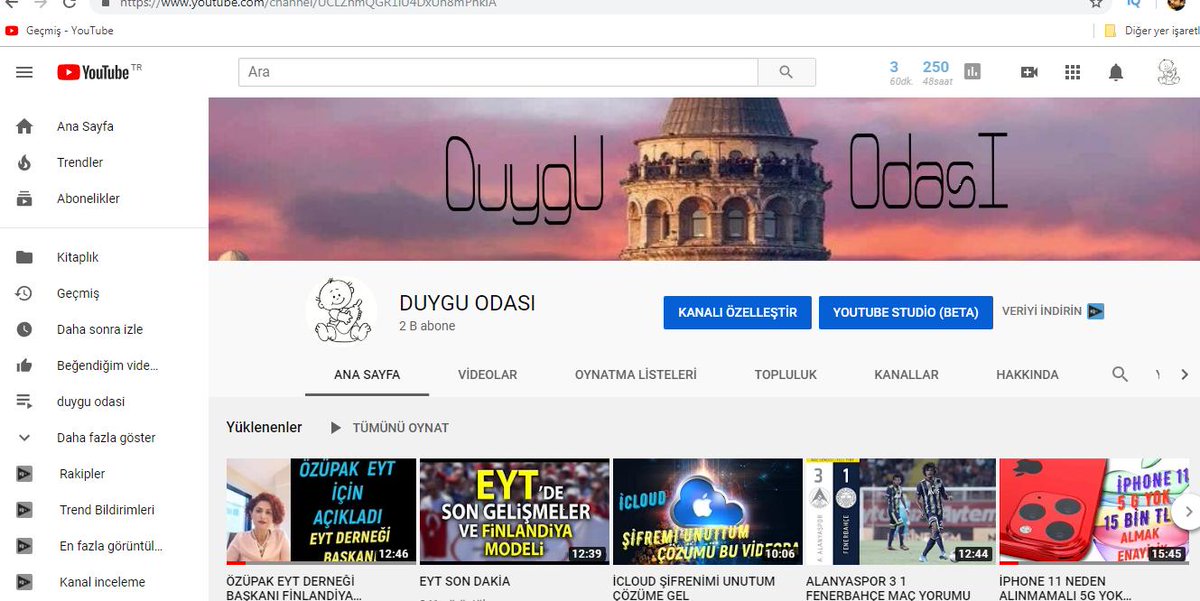1200x601 pixels.
Task: Switch to HAKKINDA tab
Action: [1027, 375]
